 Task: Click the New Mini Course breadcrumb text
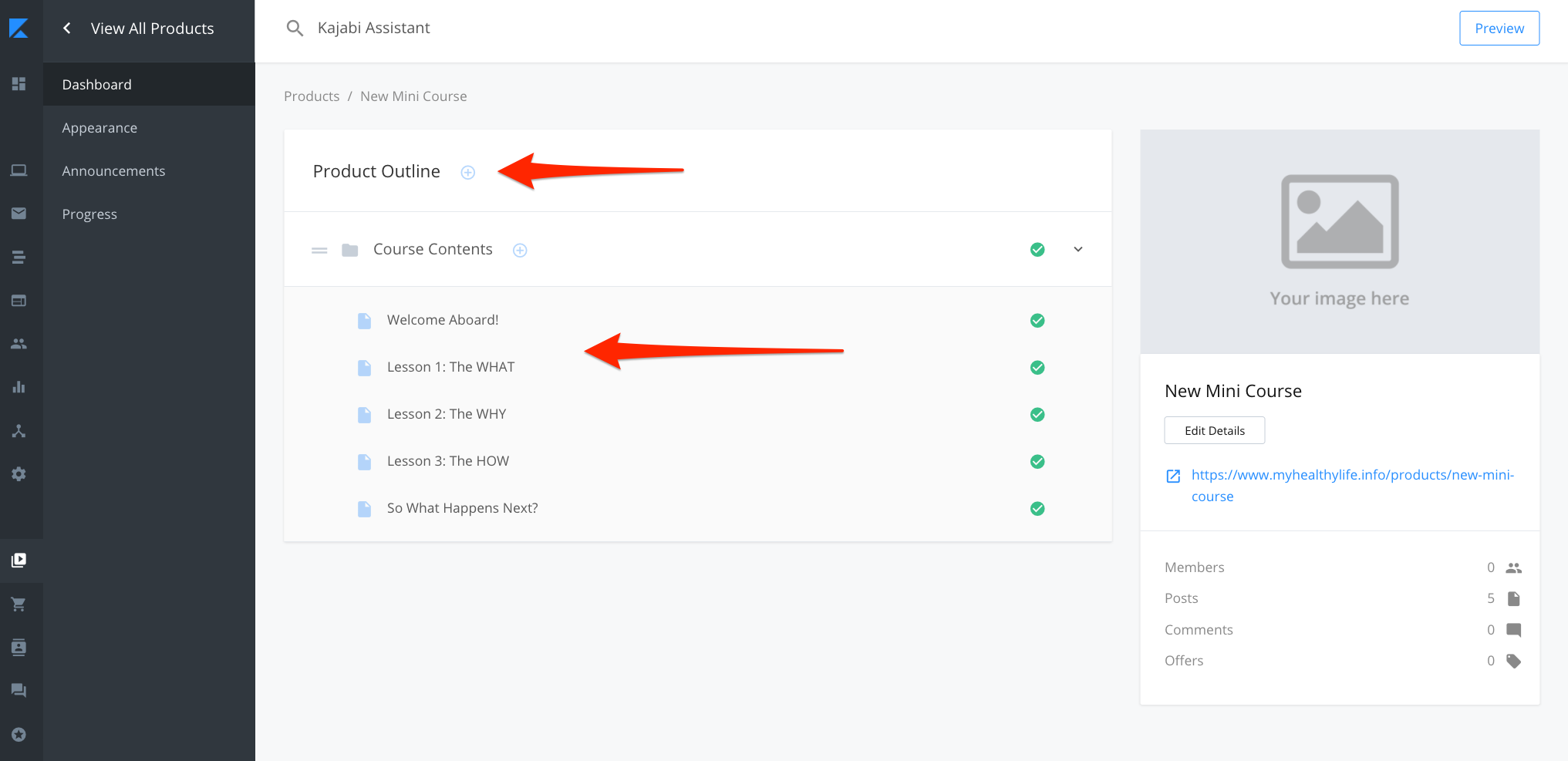(x=413, y=96)
